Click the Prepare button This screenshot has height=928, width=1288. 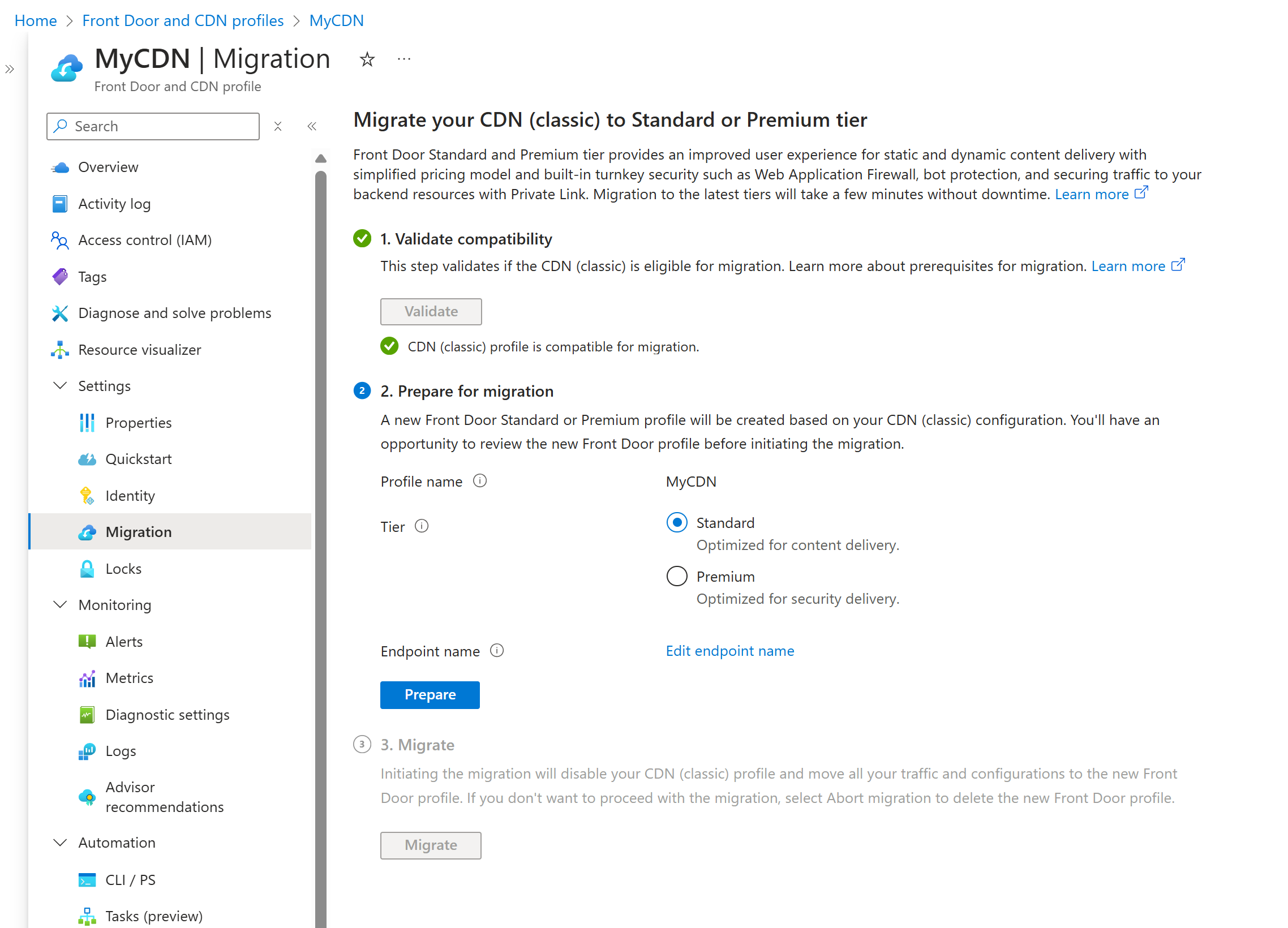(429, 694)
